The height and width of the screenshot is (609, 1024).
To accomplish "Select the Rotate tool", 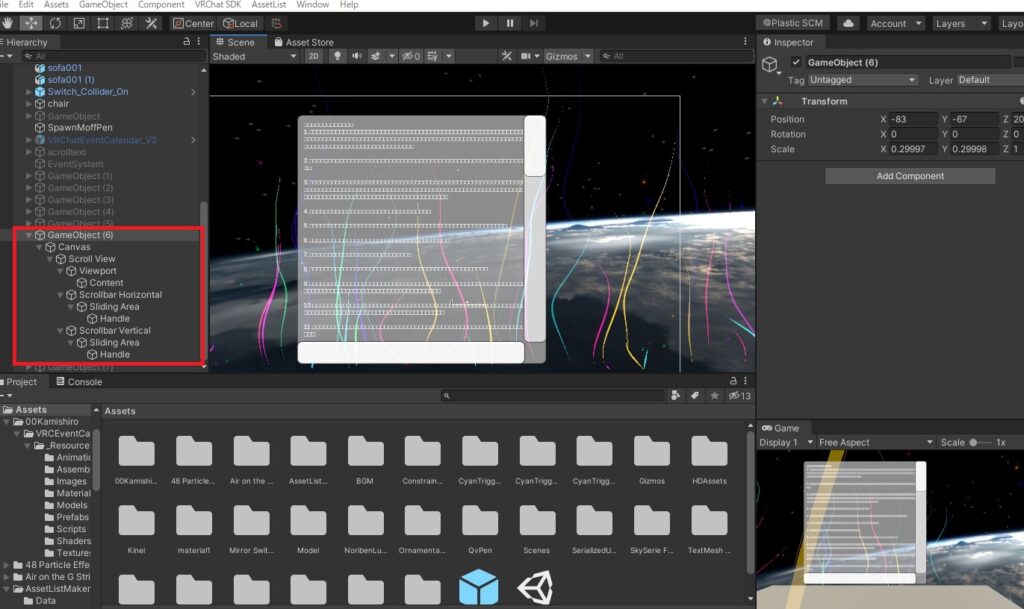I will pos(55,23).
